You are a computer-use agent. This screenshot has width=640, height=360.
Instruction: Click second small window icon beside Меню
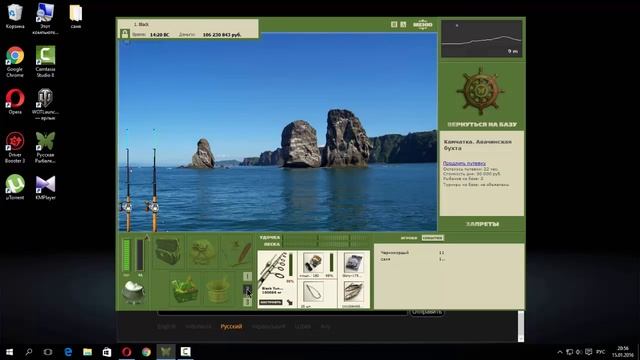[403, 24]
